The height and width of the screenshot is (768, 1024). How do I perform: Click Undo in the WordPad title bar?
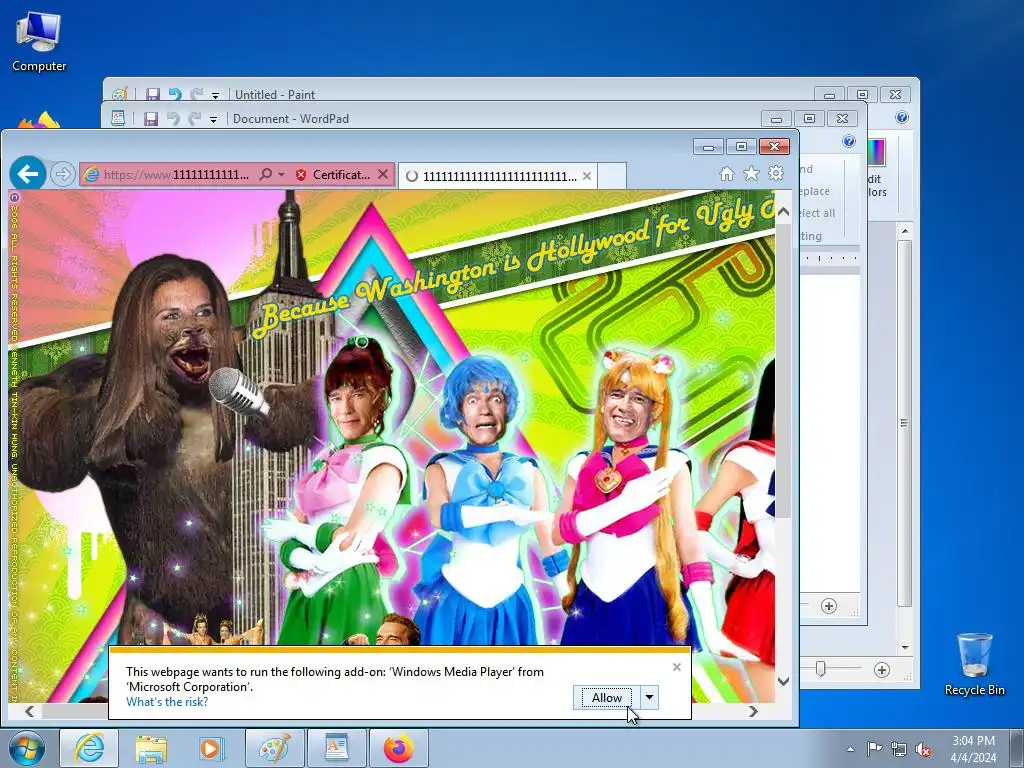point(173,119)
